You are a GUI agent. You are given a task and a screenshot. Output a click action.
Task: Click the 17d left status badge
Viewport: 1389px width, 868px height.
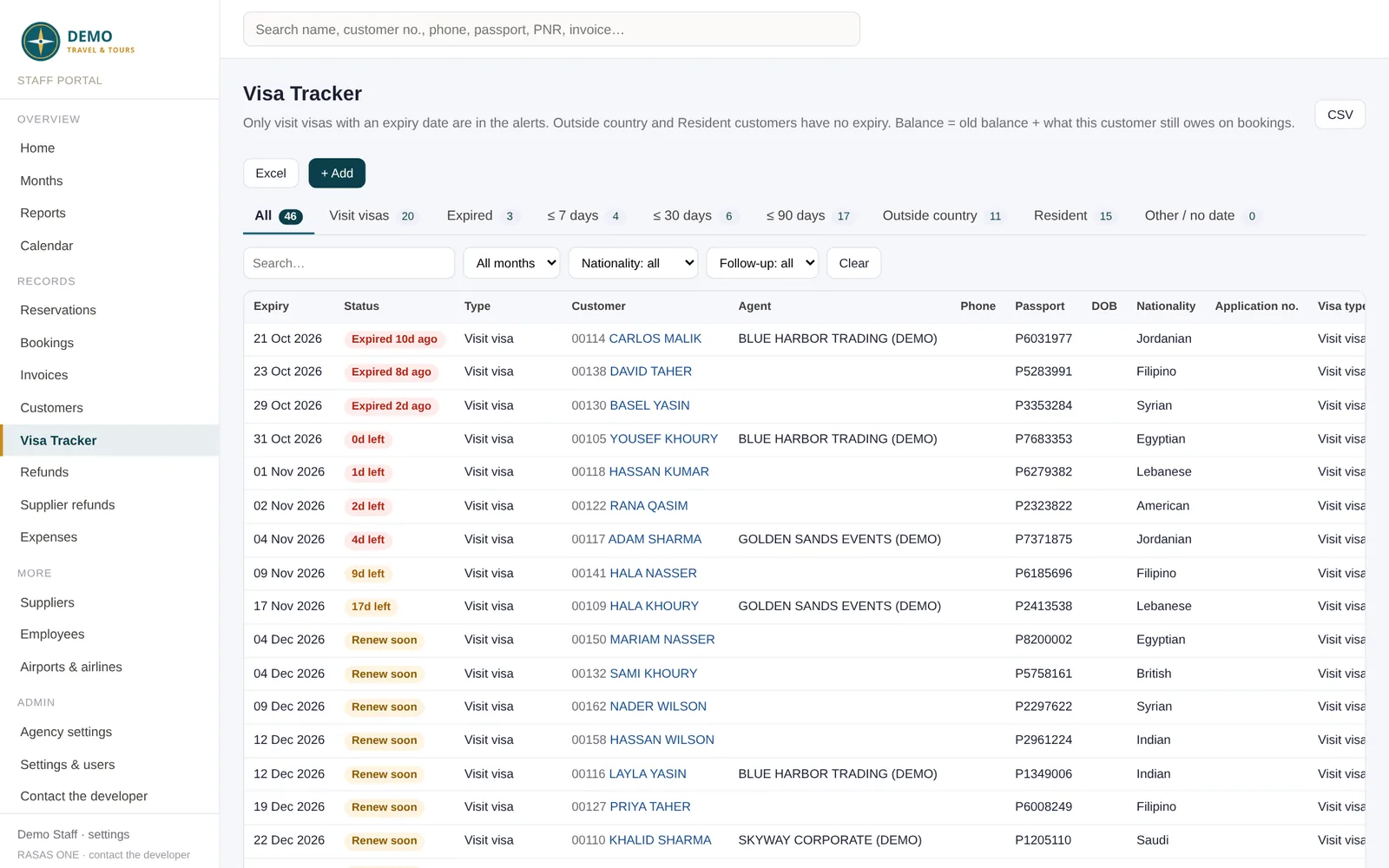click(x=371, y=607)
